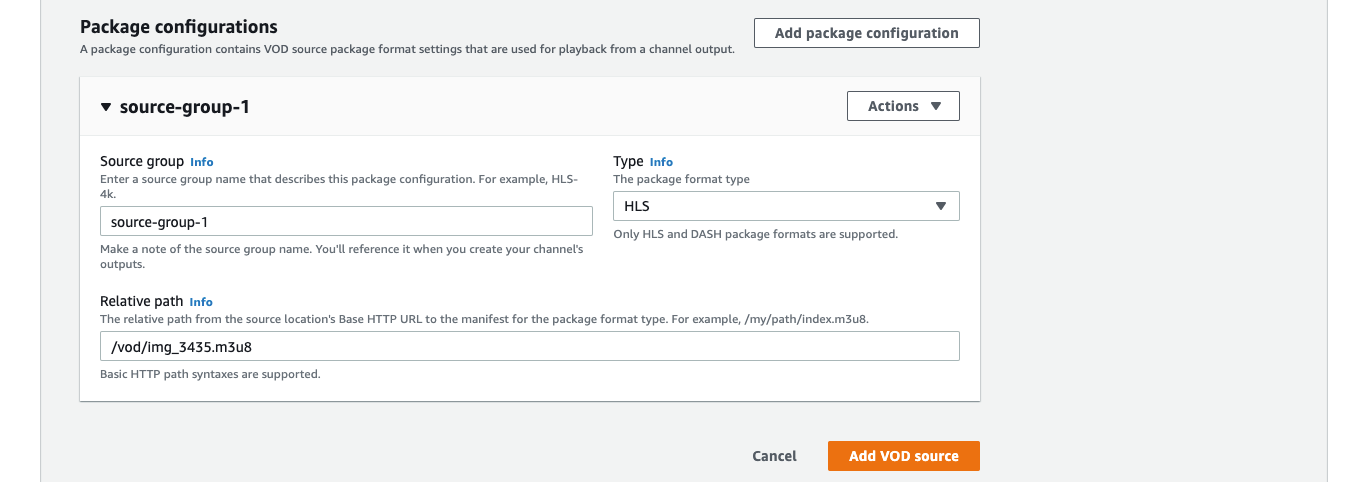Click the source-group-1 panel header title
1368x482 pixels.
point(184,106)
